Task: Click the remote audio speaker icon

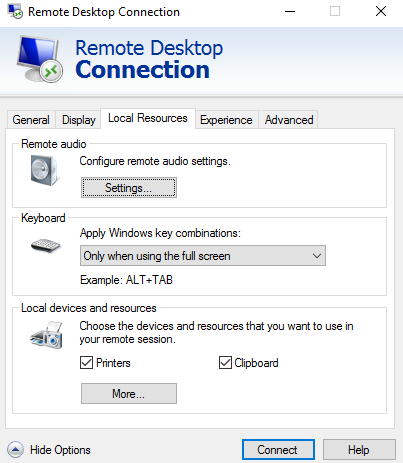Action: [x=44, y=170]
